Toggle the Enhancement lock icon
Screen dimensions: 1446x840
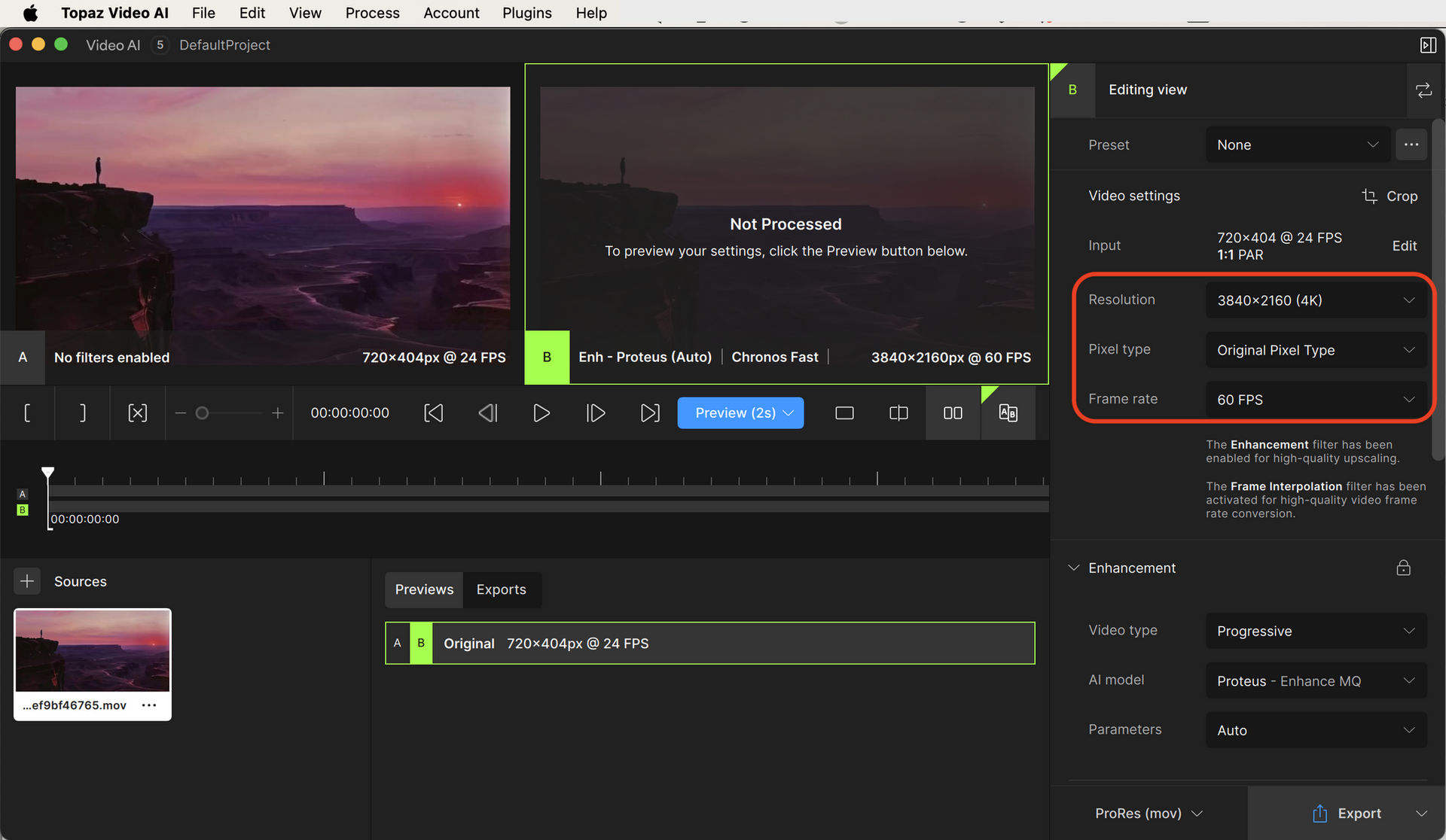tap(1403, 568)
